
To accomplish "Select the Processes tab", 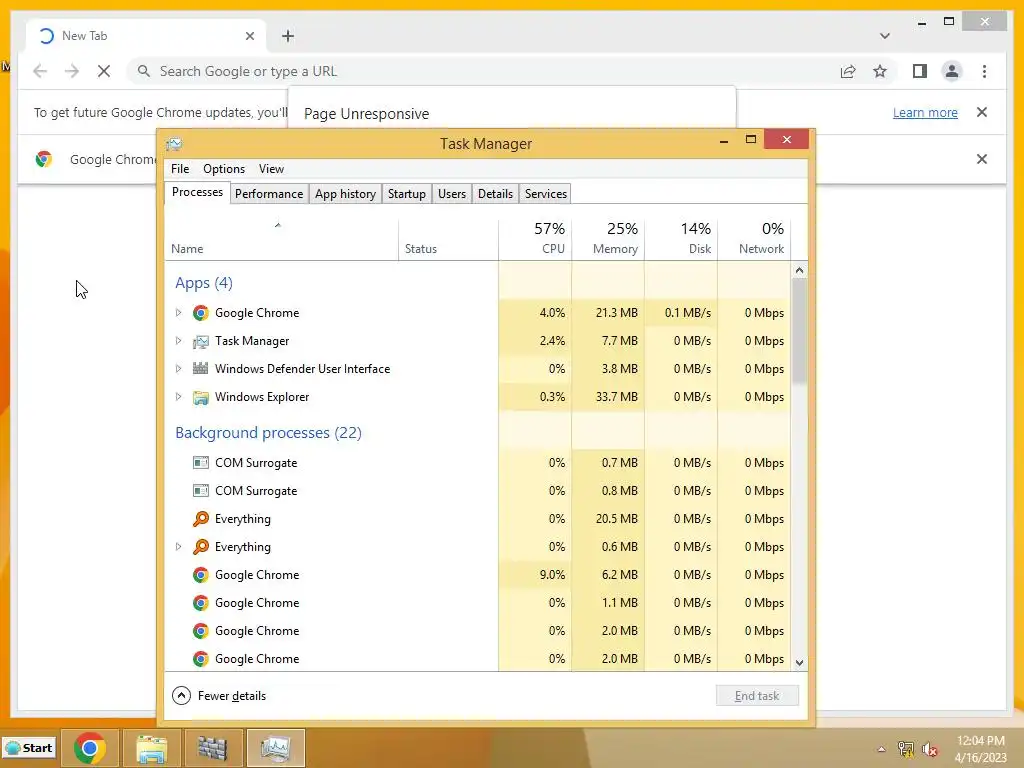I will point(197,192).
